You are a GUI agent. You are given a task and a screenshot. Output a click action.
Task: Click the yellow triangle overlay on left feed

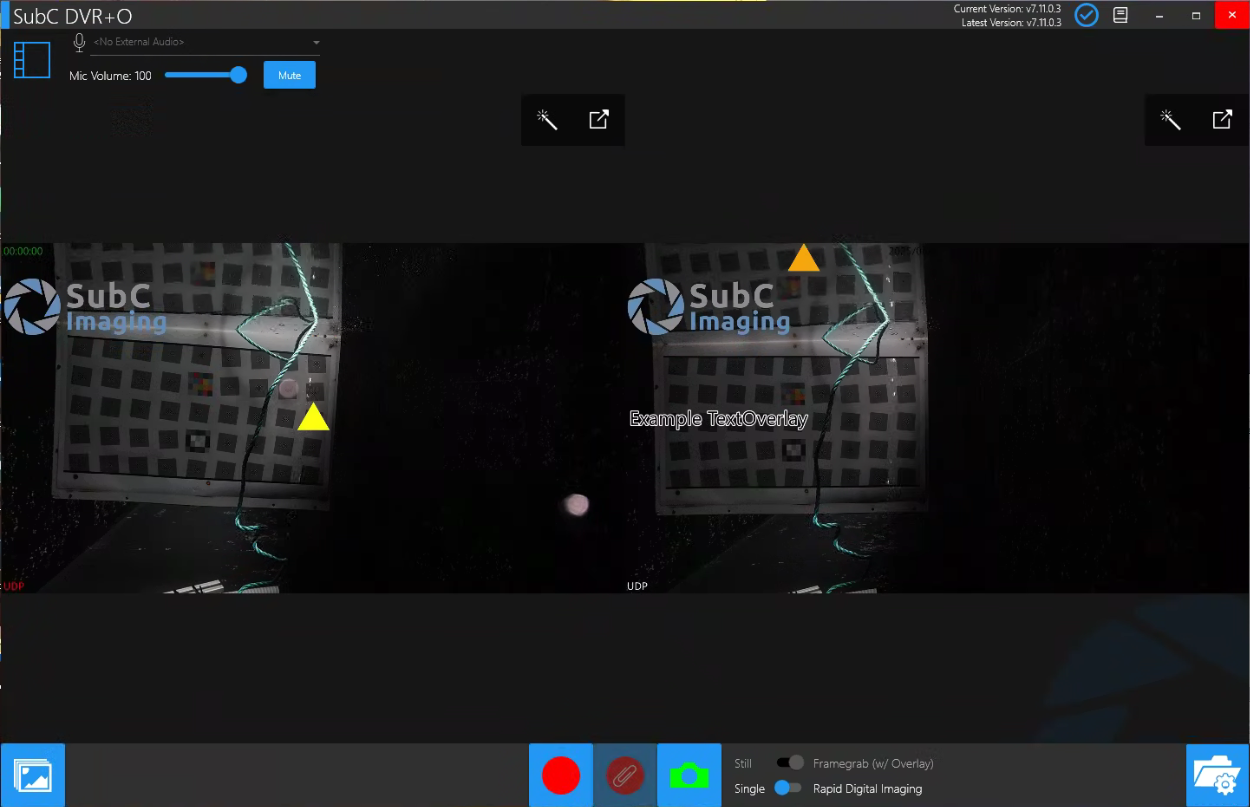point(313,418)
